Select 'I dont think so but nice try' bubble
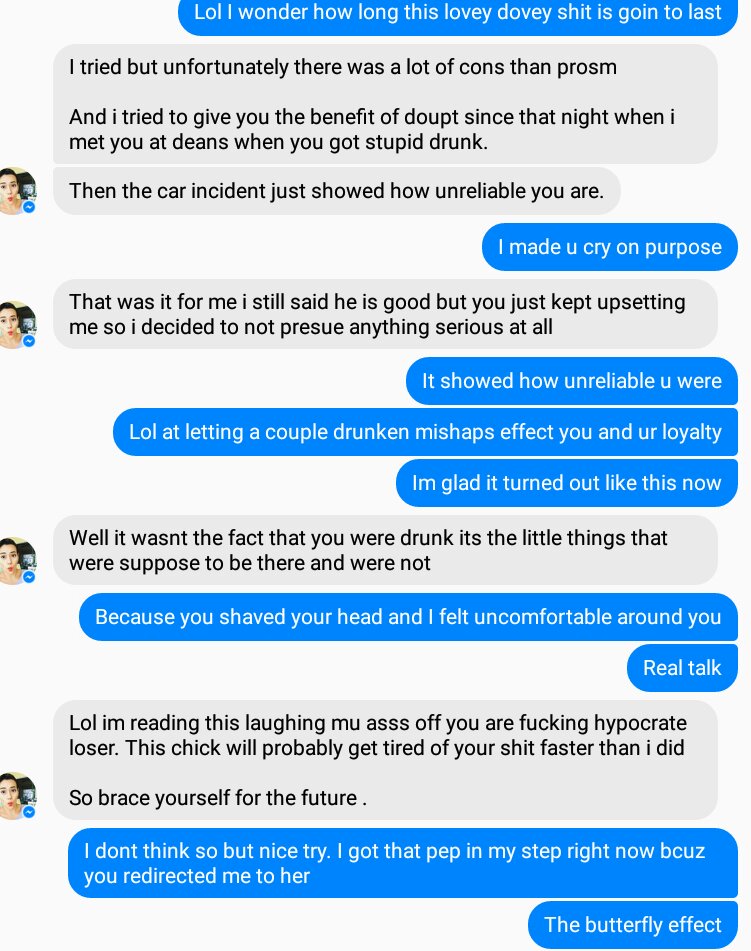The image size is (751, 951). click(x=403, y=863)
